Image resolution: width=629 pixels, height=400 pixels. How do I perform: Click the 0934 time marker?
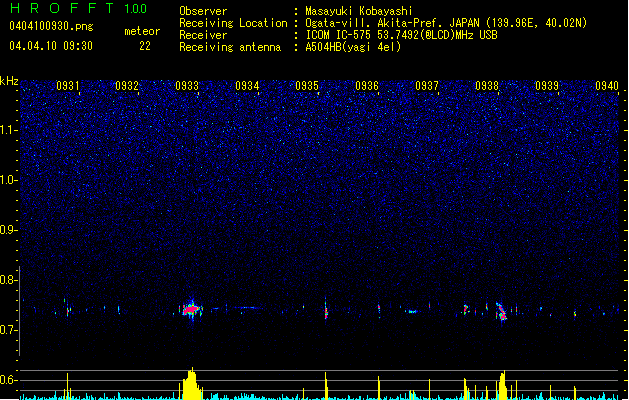(x=247, y=86)
